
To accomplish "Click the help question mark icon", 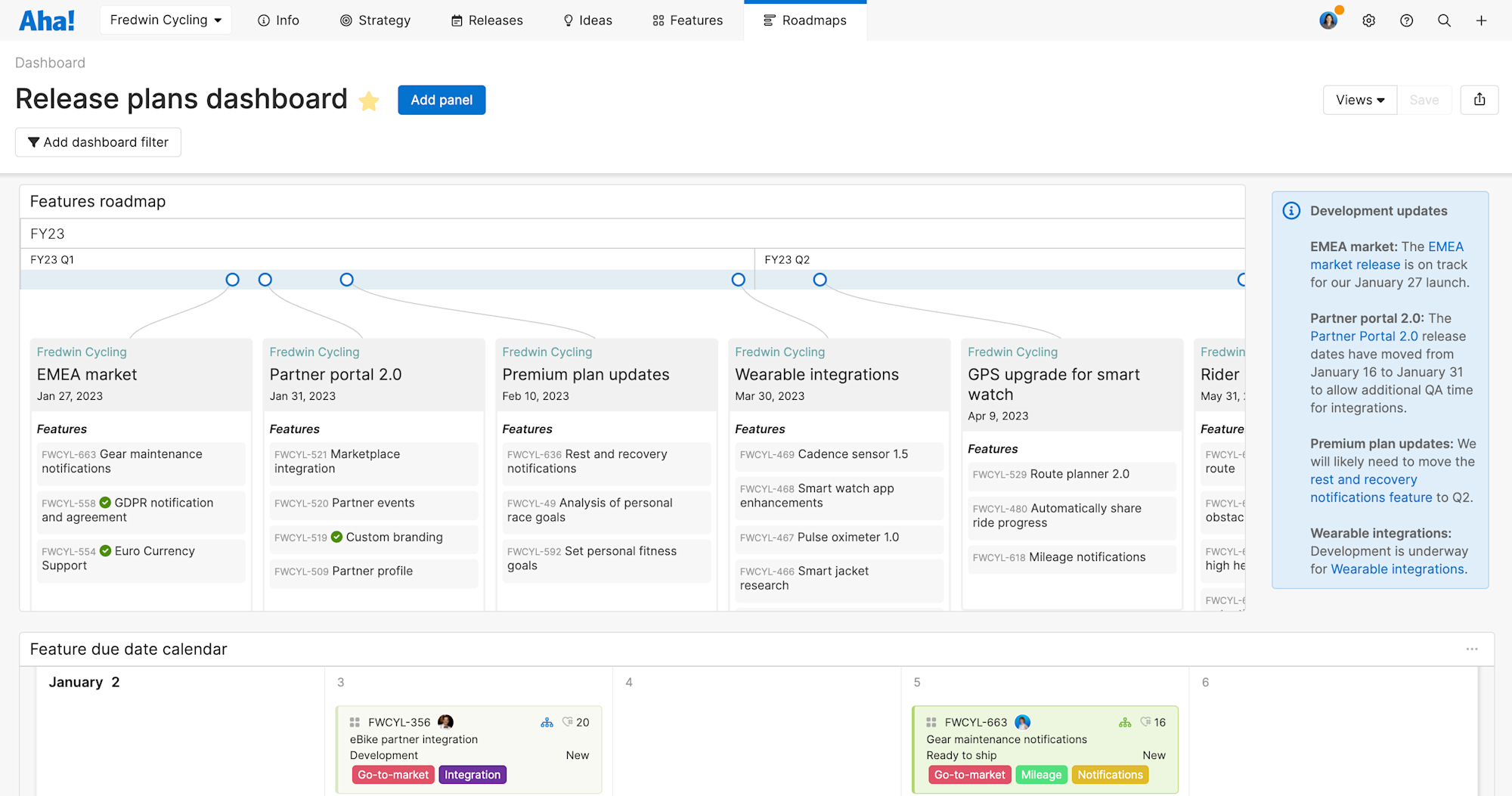I will (x=1406, y=20).
